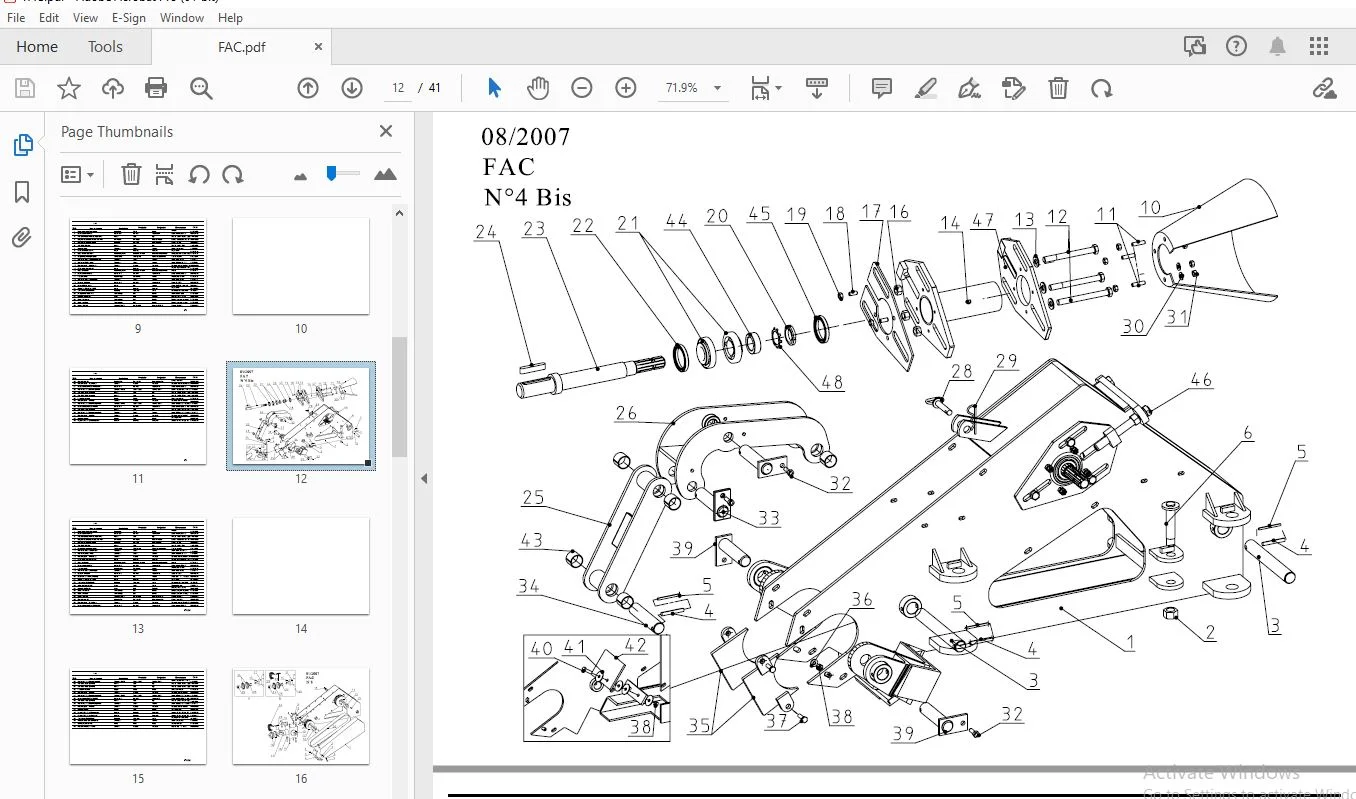Viewport: 1356px width, 799px height.
Task: Click the page number input field
Action: click(398, 88)
